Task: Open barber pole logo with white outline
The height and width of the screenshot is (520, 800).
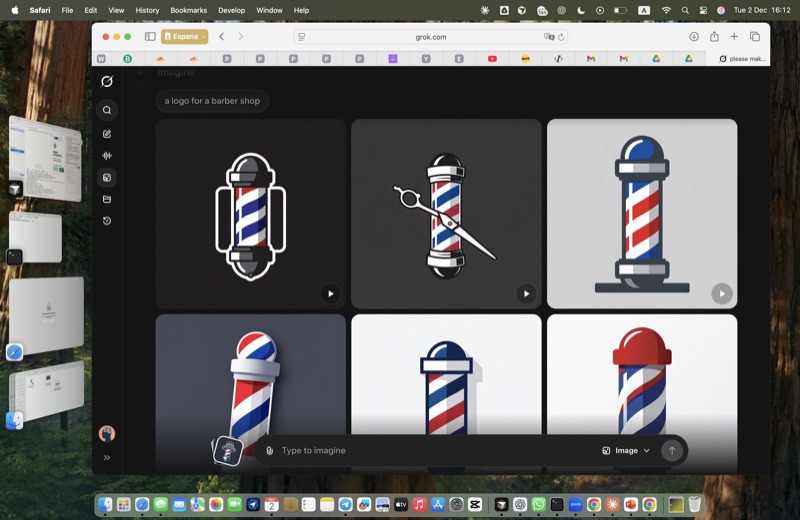Action: coord(251,214)
